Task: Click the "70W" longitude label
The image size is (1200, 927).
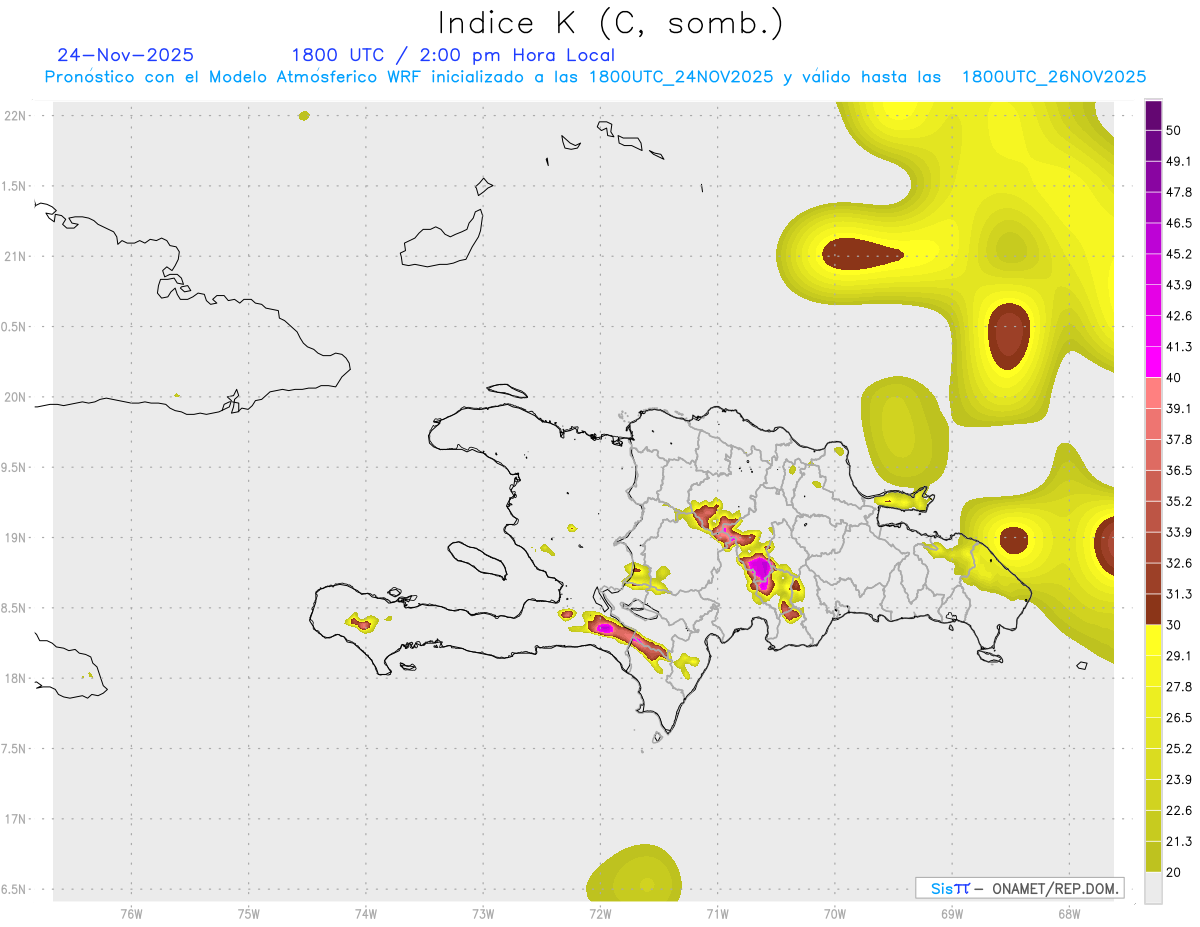Action: tap(835, 913)
